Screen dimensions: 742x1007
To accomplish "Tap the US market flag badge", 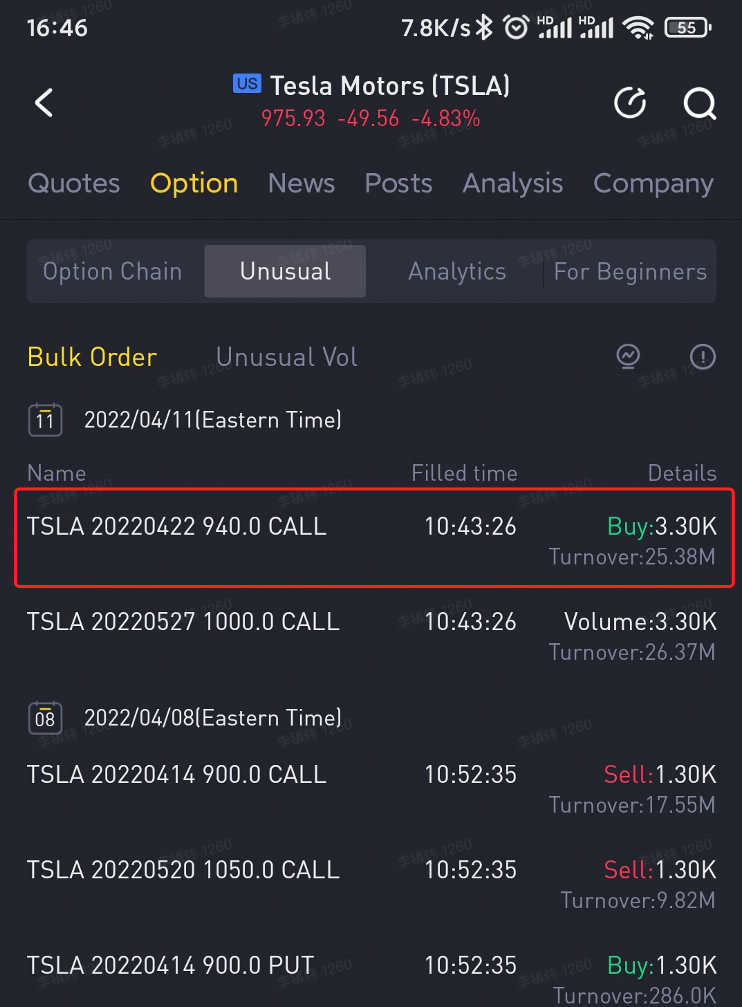I will [x=246, y=84].
